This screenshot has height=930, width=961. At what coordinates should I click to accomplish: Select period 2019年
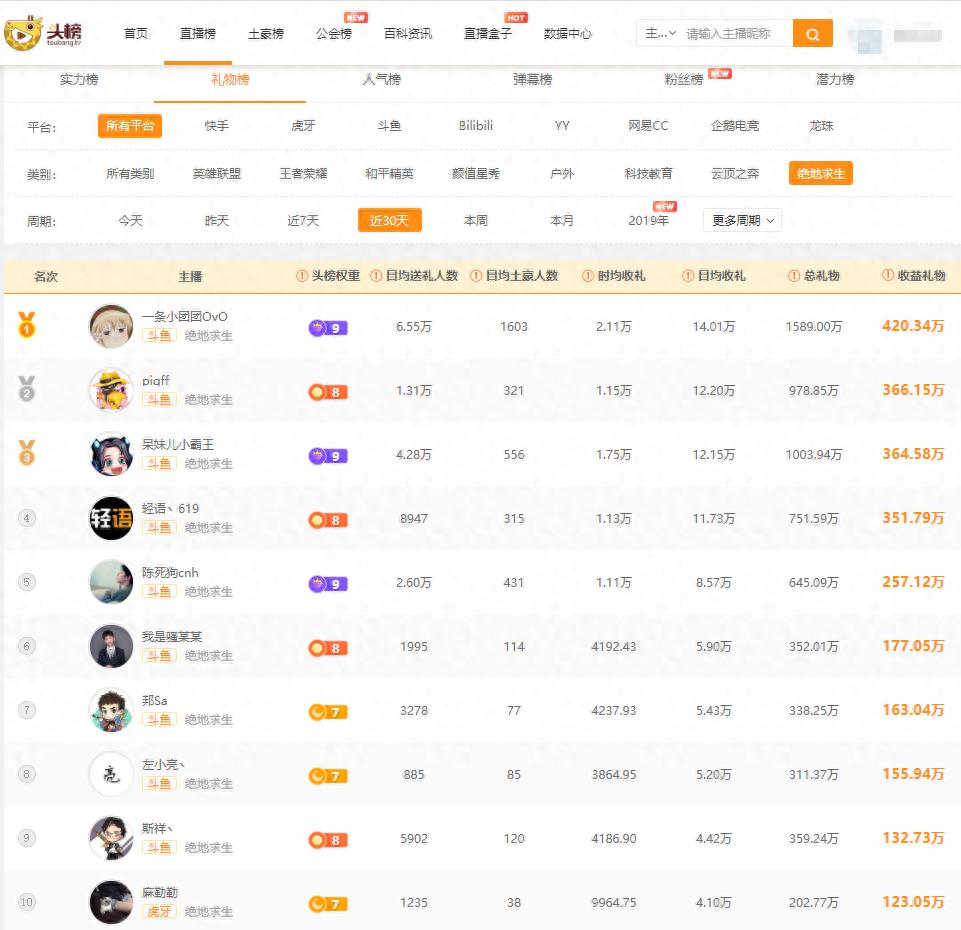[x=648, y=221]
